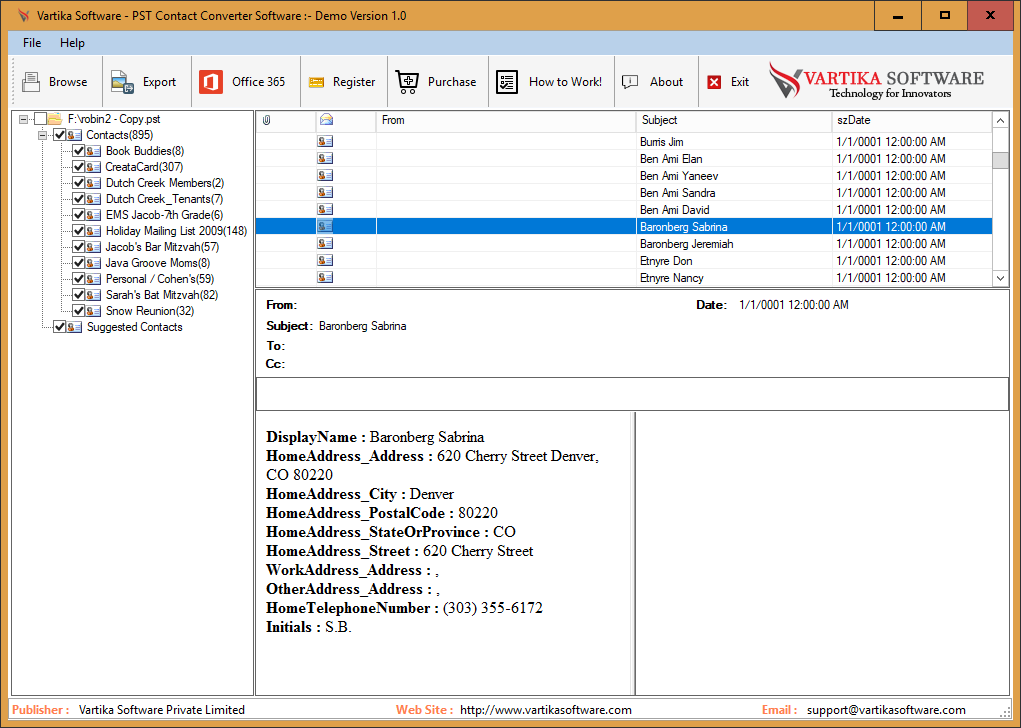Click the contact icon beside CreataCard(307)
This screenshot has width=1021, height=728.
pyautogui.click(x=93, y=167)
